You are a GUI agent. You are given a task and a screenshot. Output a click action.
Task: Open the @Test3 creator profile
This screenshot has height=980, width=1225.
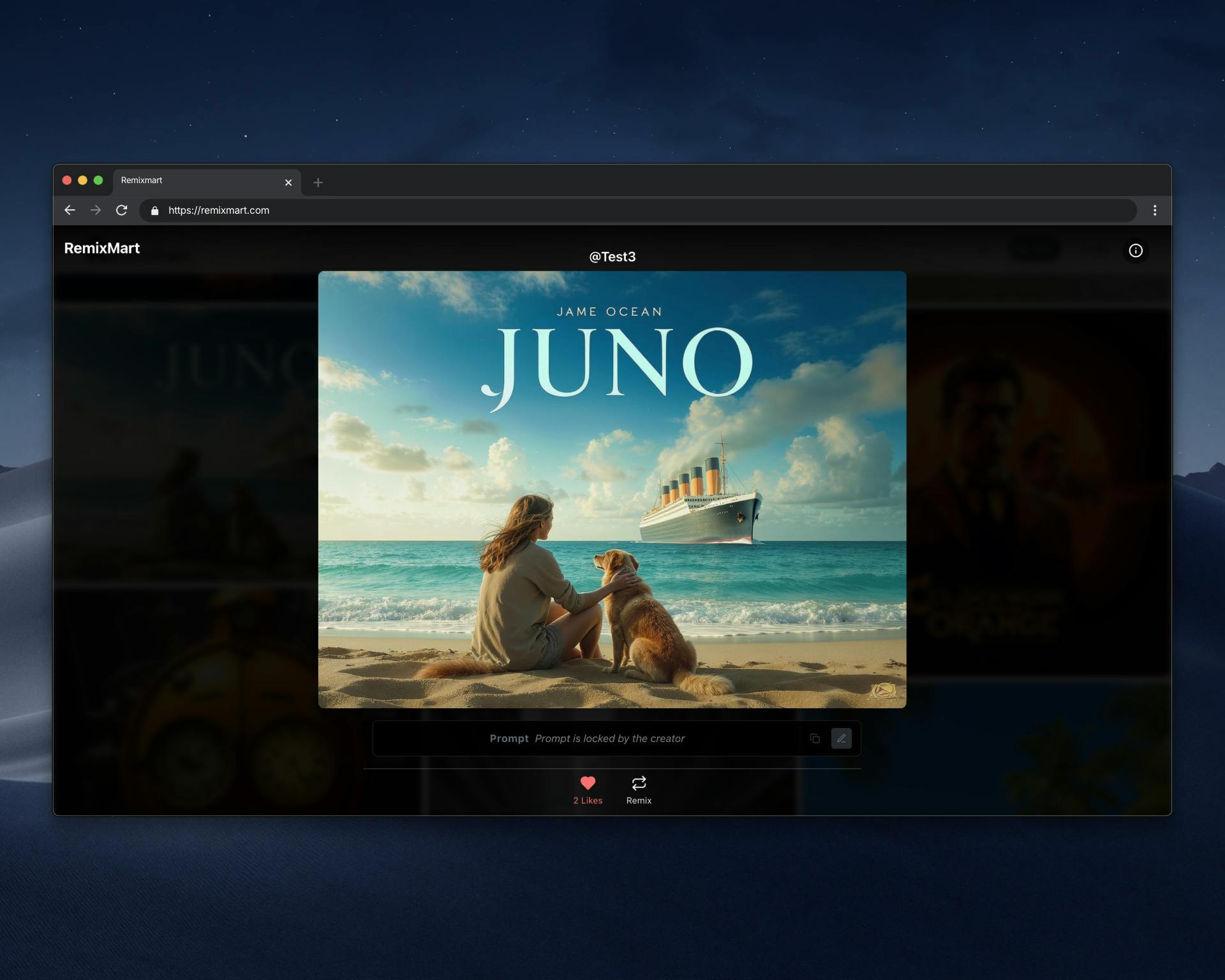click(612, 256)
